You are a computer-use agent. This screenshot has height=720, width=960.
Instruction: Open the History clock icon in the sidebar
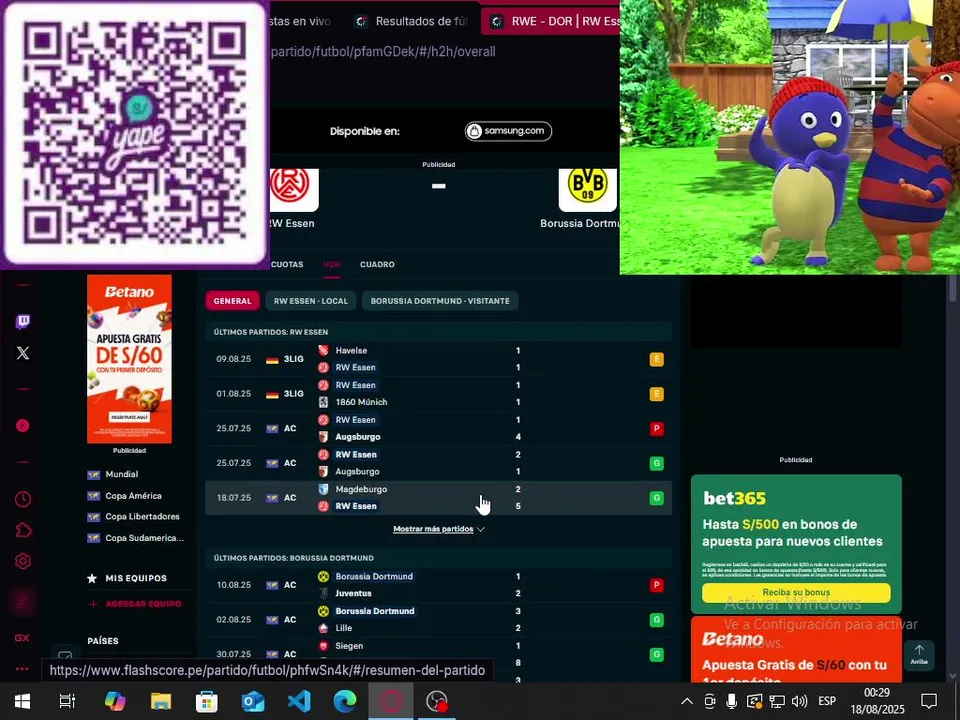coord(23,499)
